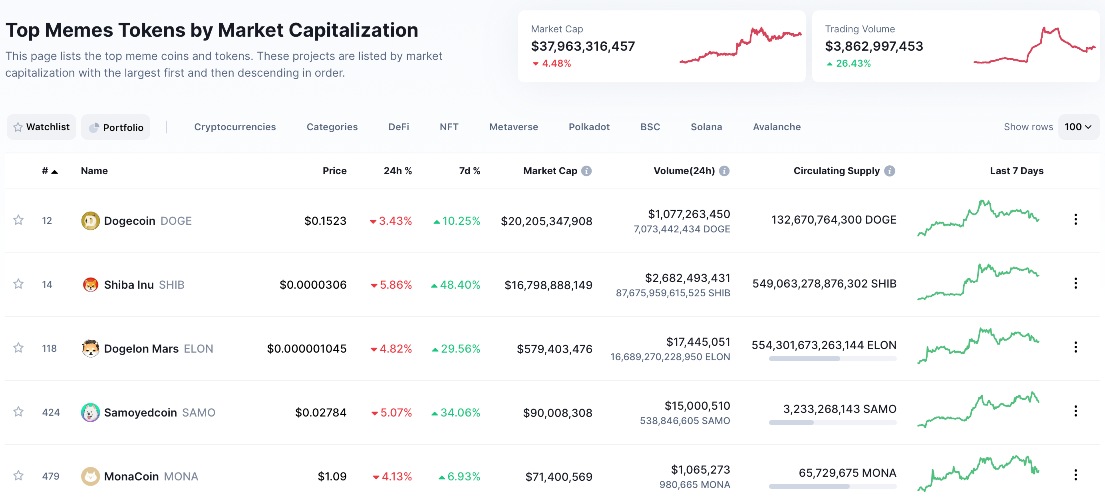Open Dogecoin volume $1,077,263,450

[x=689, y=213]
